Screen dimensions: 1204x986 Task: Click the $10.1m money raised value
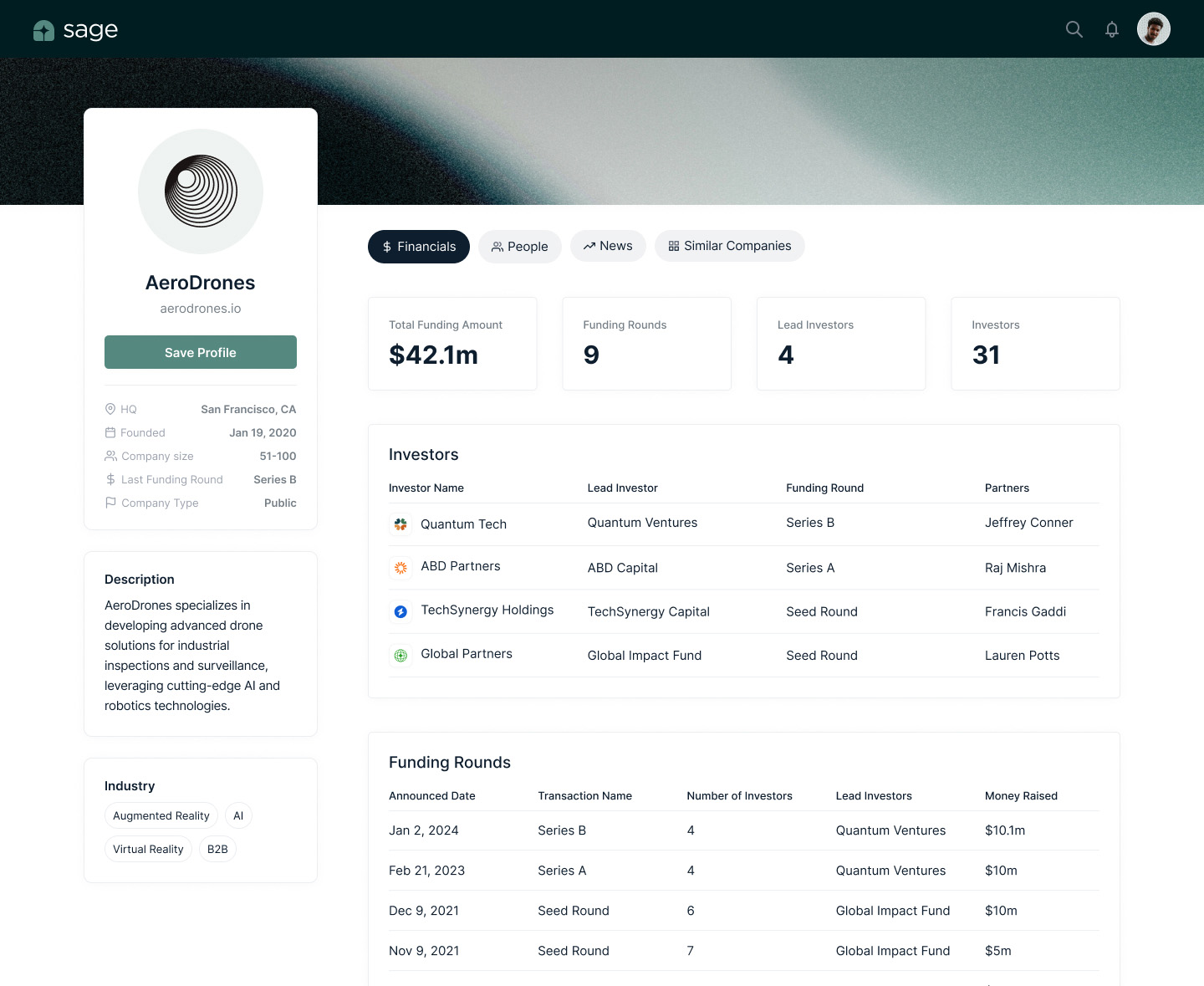click(x=1005, y=830)
